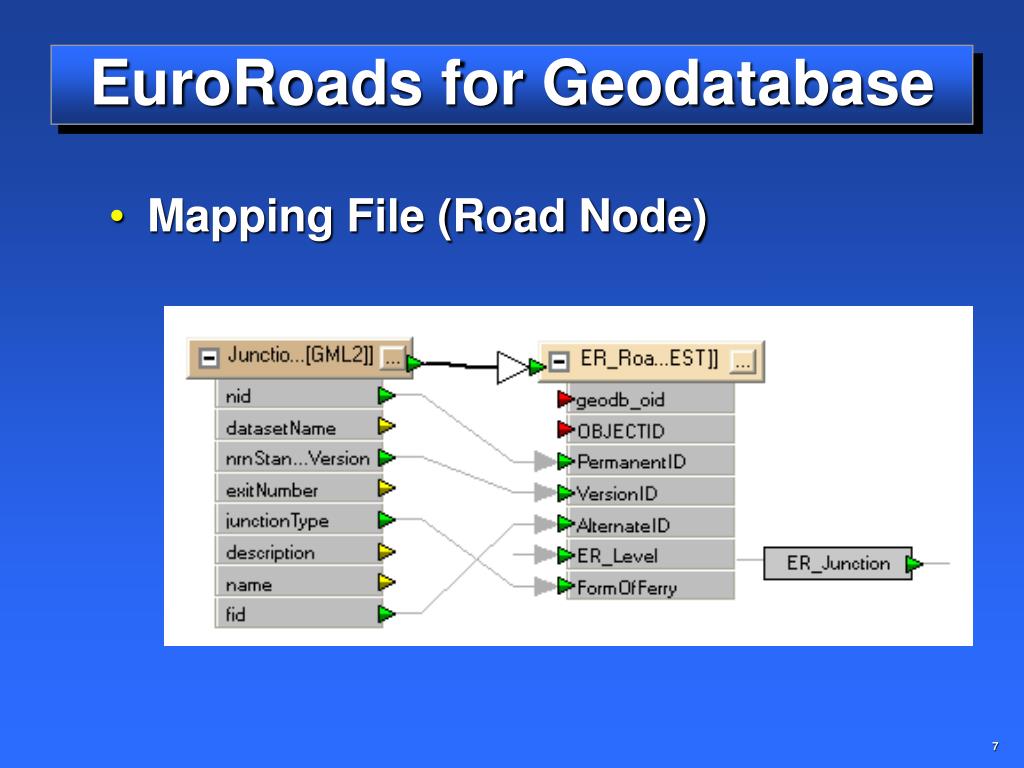Screen dimensions: 1024x768
Task: Click green input port of PermanentID
Action: [565, 462]
